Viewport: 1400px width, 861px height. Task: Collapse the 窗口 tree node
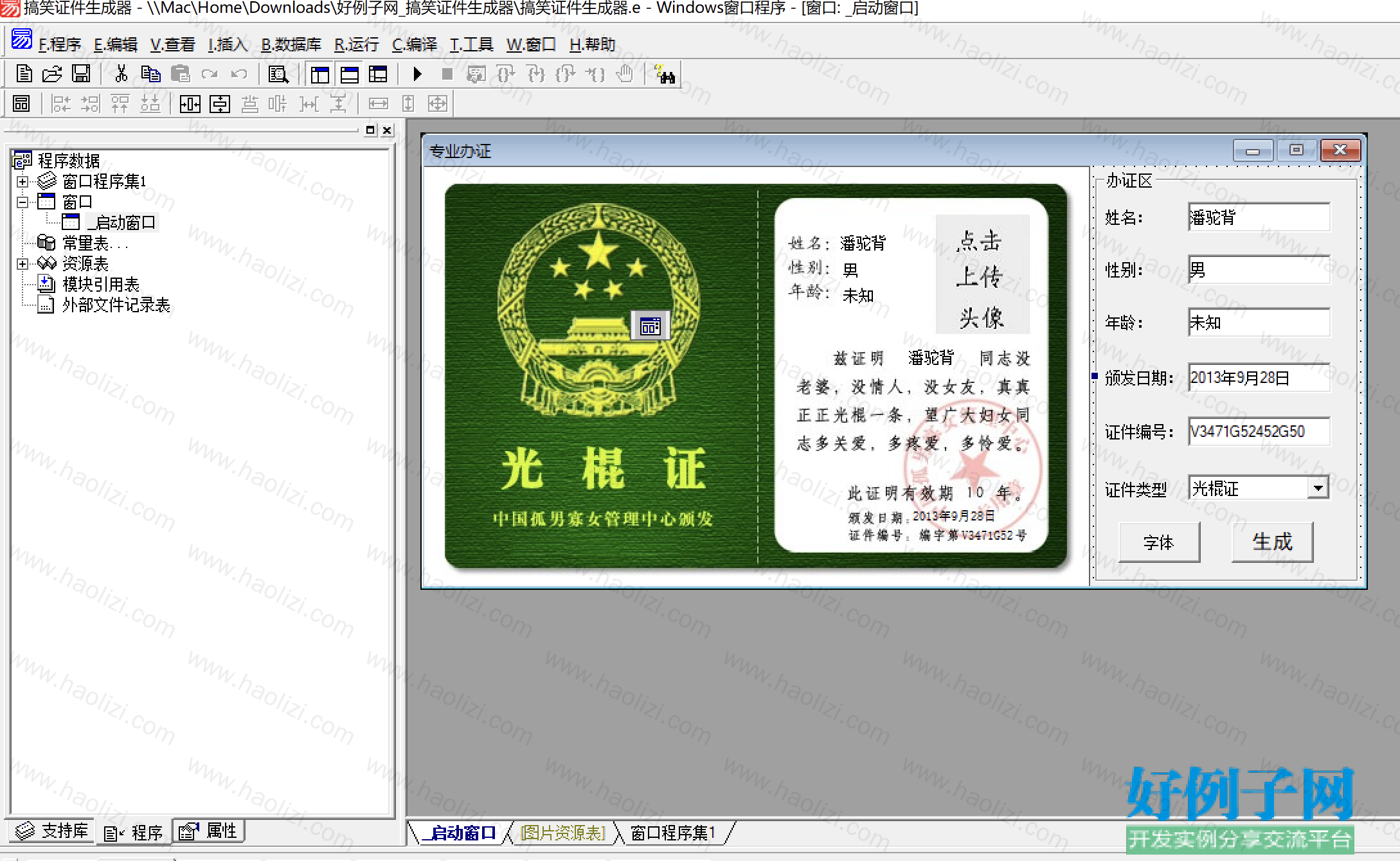point(22,202)
